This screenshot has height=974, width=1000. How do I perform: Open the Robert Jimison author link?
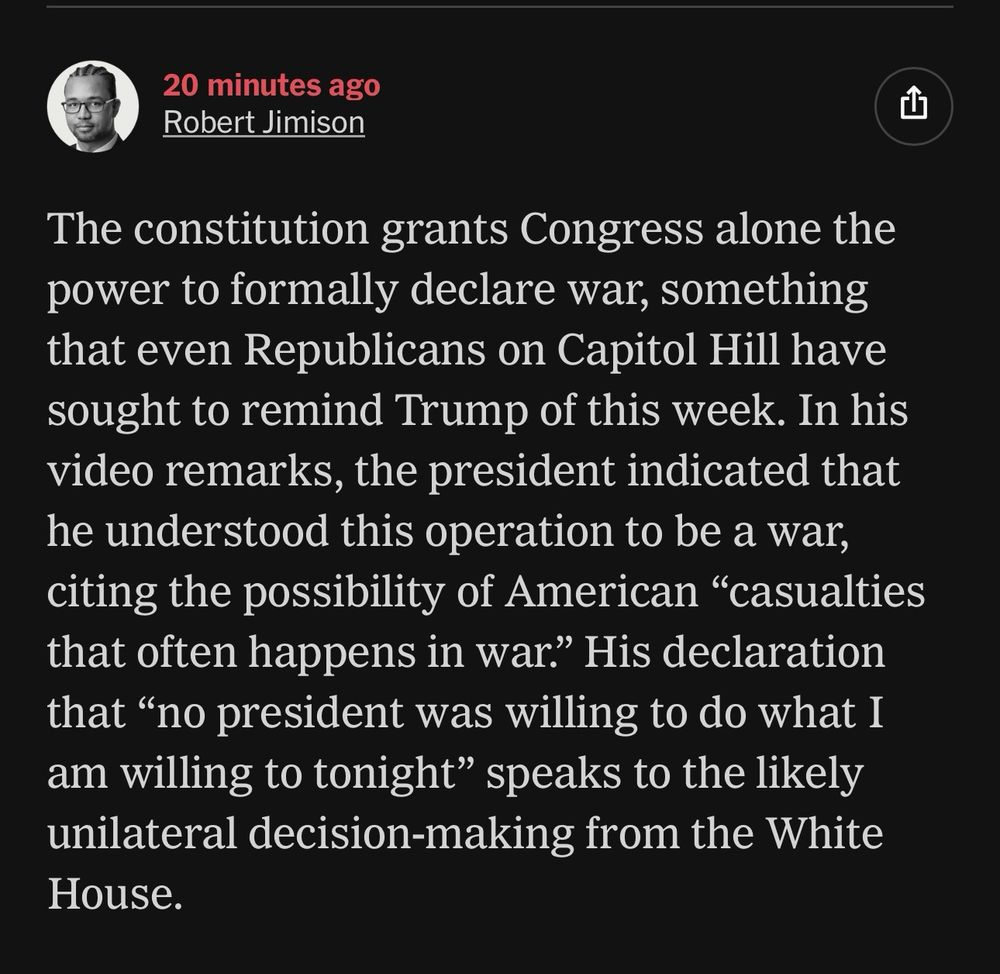coord(263,122)
